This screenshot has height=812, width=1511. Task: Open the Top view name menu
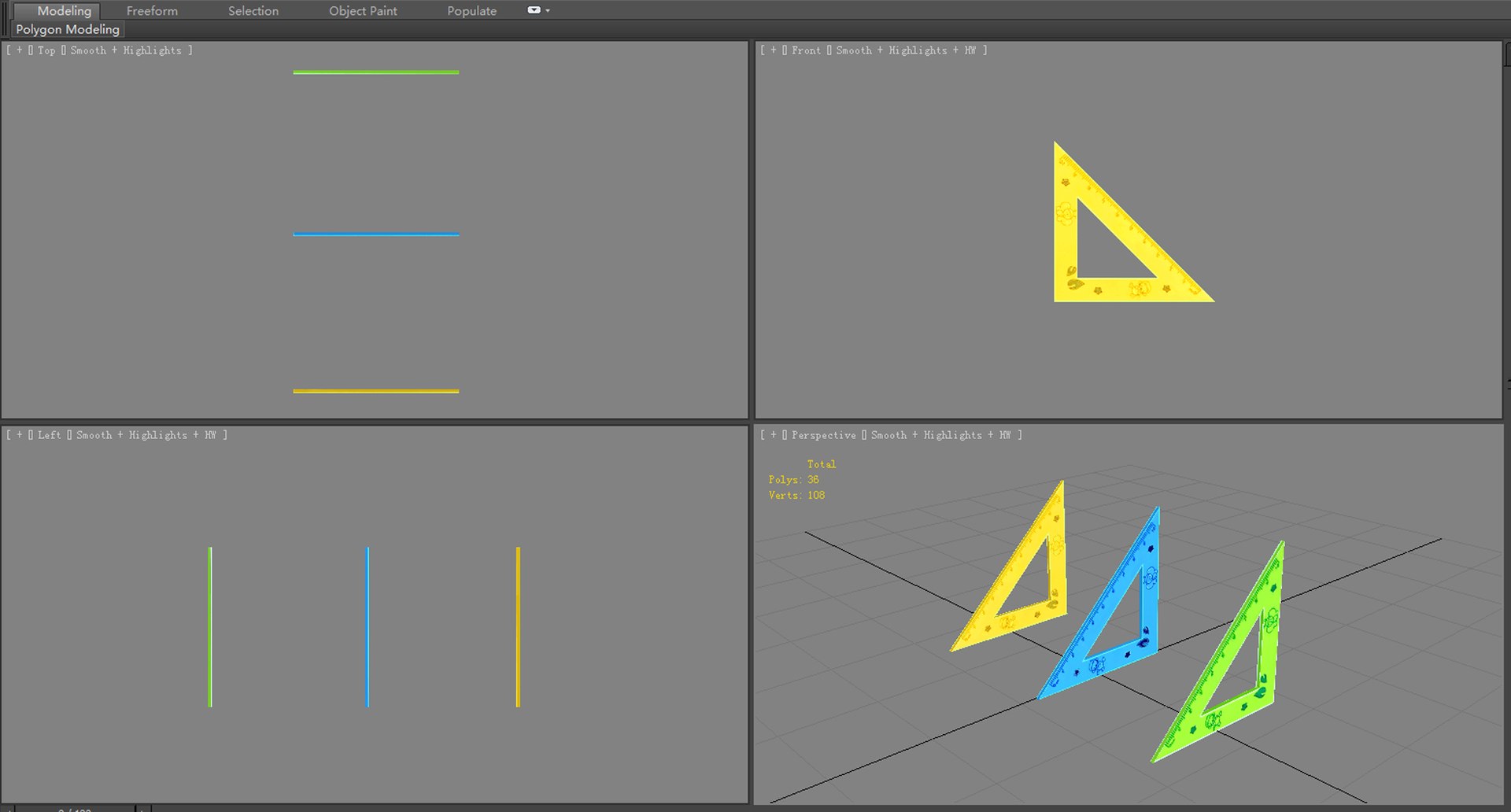[x=46, y=50]
